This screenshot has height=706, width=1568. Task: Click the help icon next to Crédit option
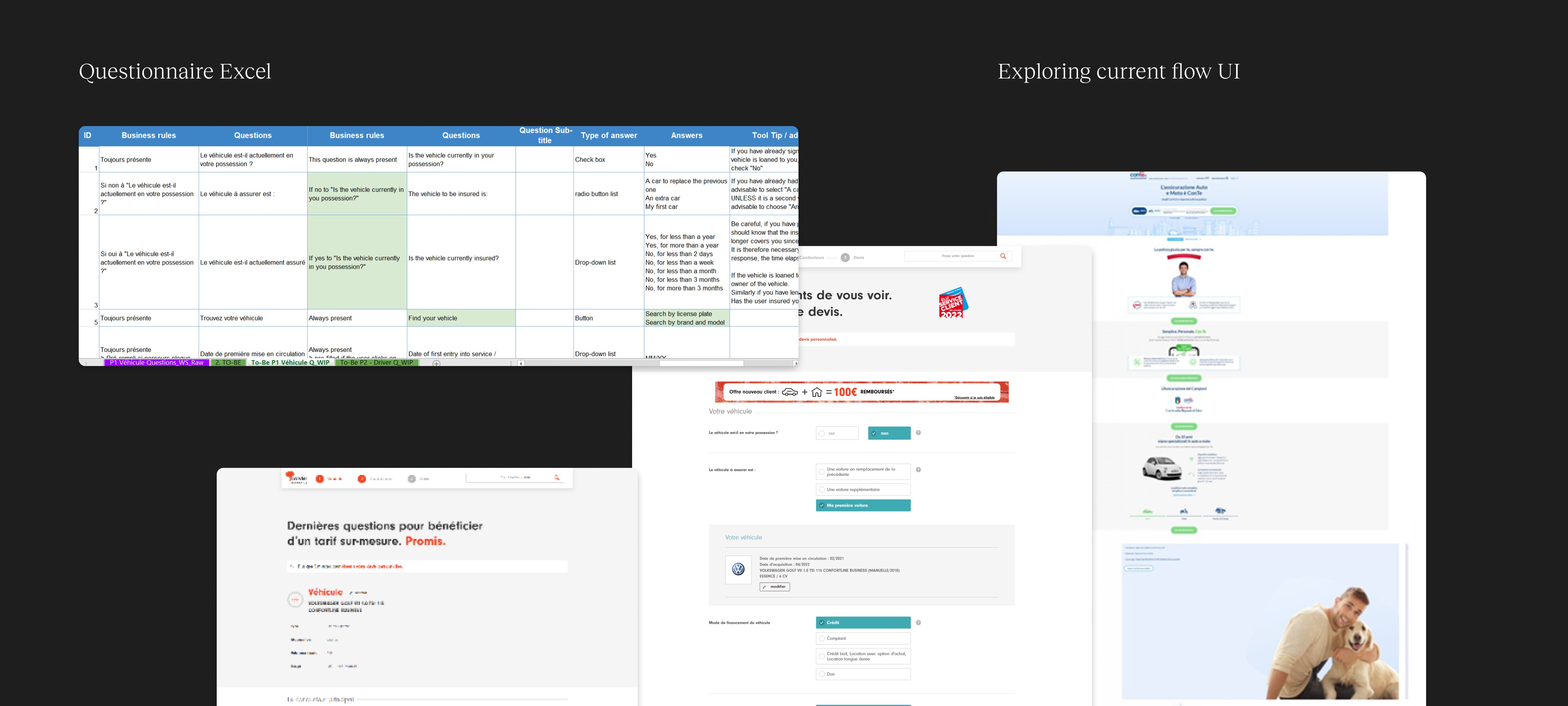(918, 623)
